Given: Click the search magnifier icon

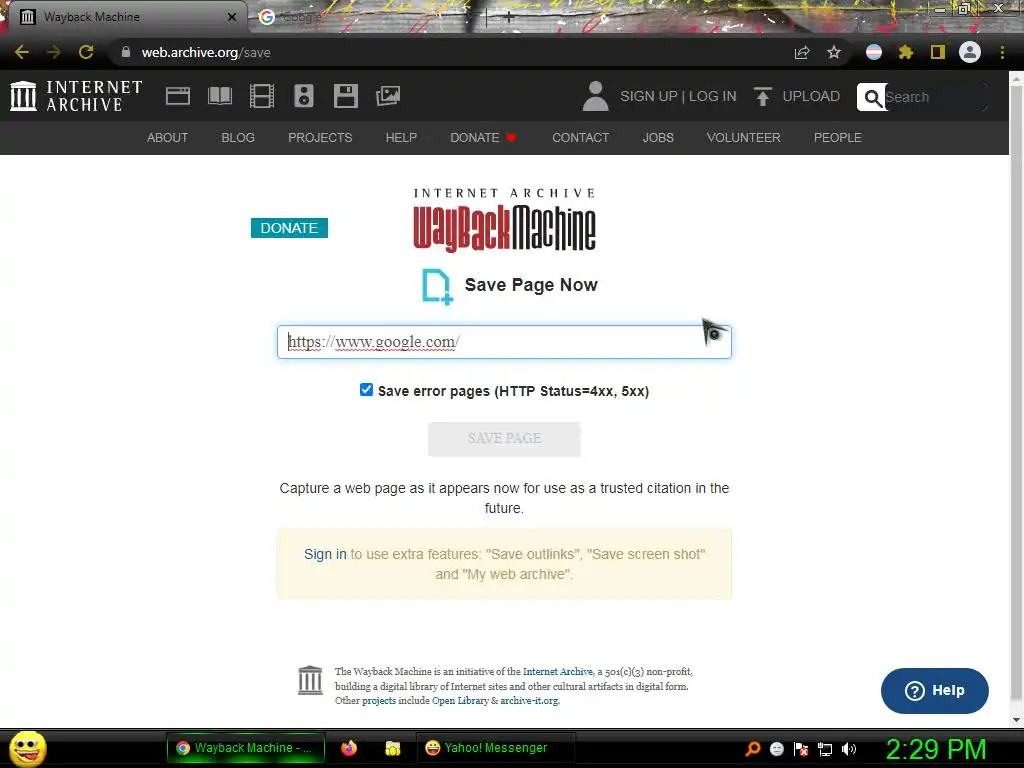Looking at the screenshot, I should (x=872, y=97).
